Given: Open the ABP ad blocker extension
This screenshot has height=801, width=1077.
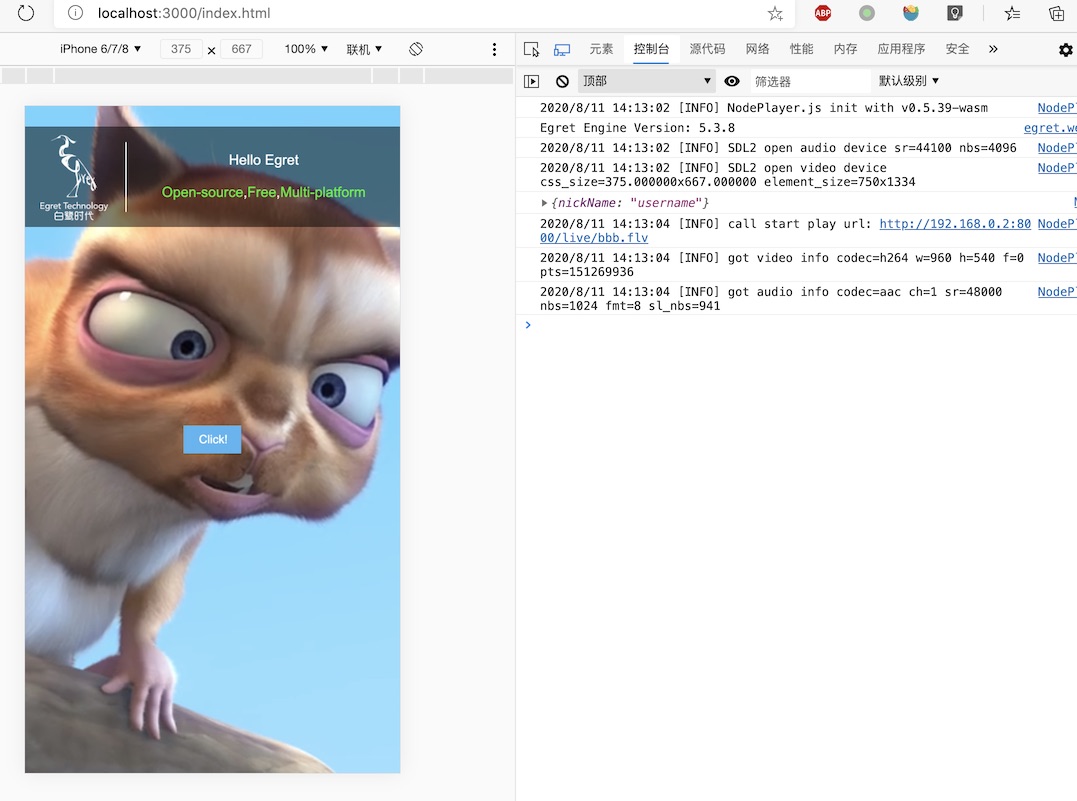Looking at the screenshot, I should click(x=822, y=12).
